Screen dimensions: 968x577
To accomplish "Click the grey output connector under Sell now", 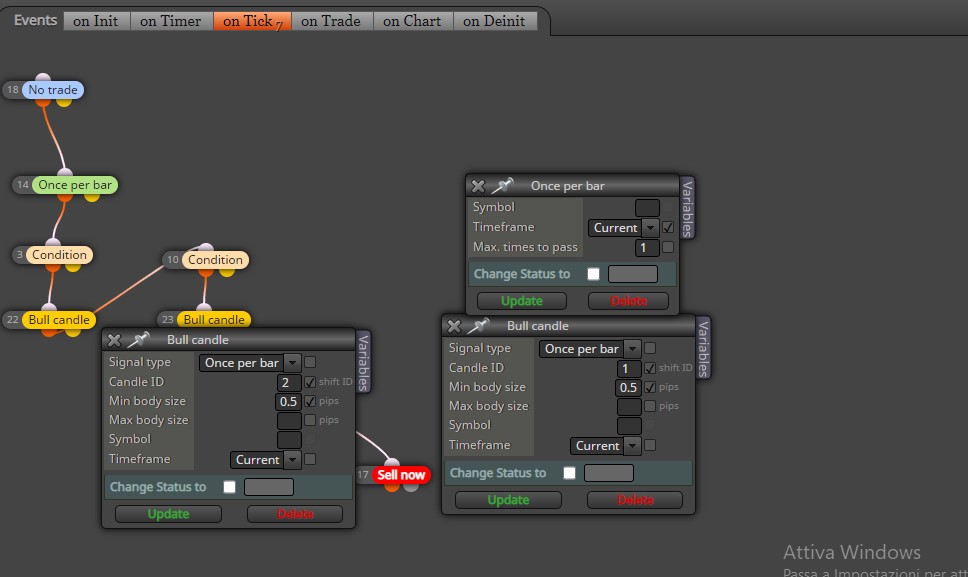I will pyautogui.click(x=411, y=486).
